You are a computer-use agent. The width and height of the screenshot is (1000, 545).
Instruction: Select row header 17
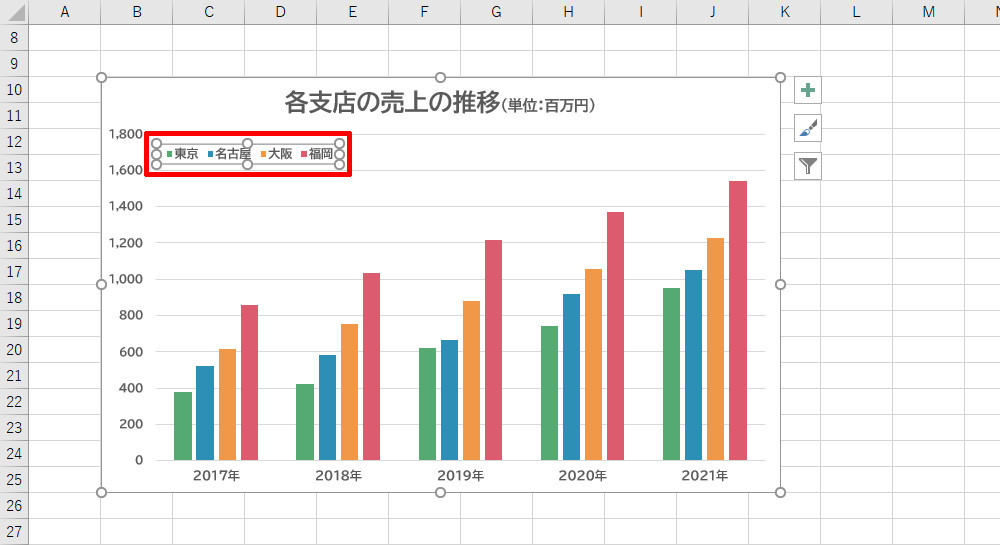[14, 272]
